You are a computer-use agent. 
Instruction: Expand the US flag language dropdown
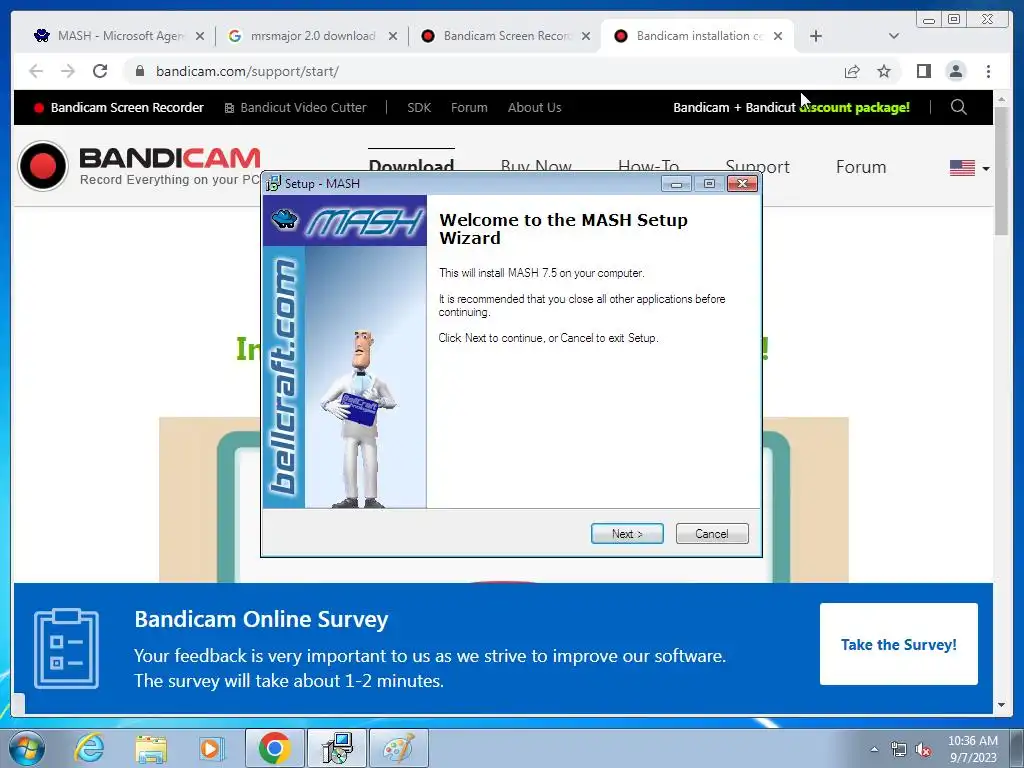pos(969,168)
